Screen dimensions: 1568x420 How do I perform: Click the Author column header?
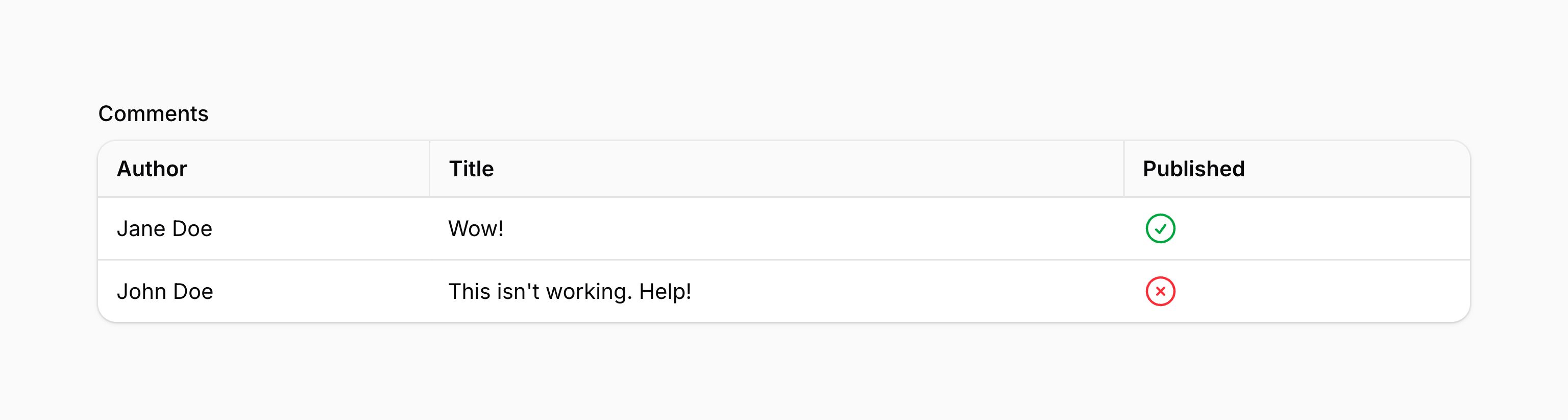point(152,169)
